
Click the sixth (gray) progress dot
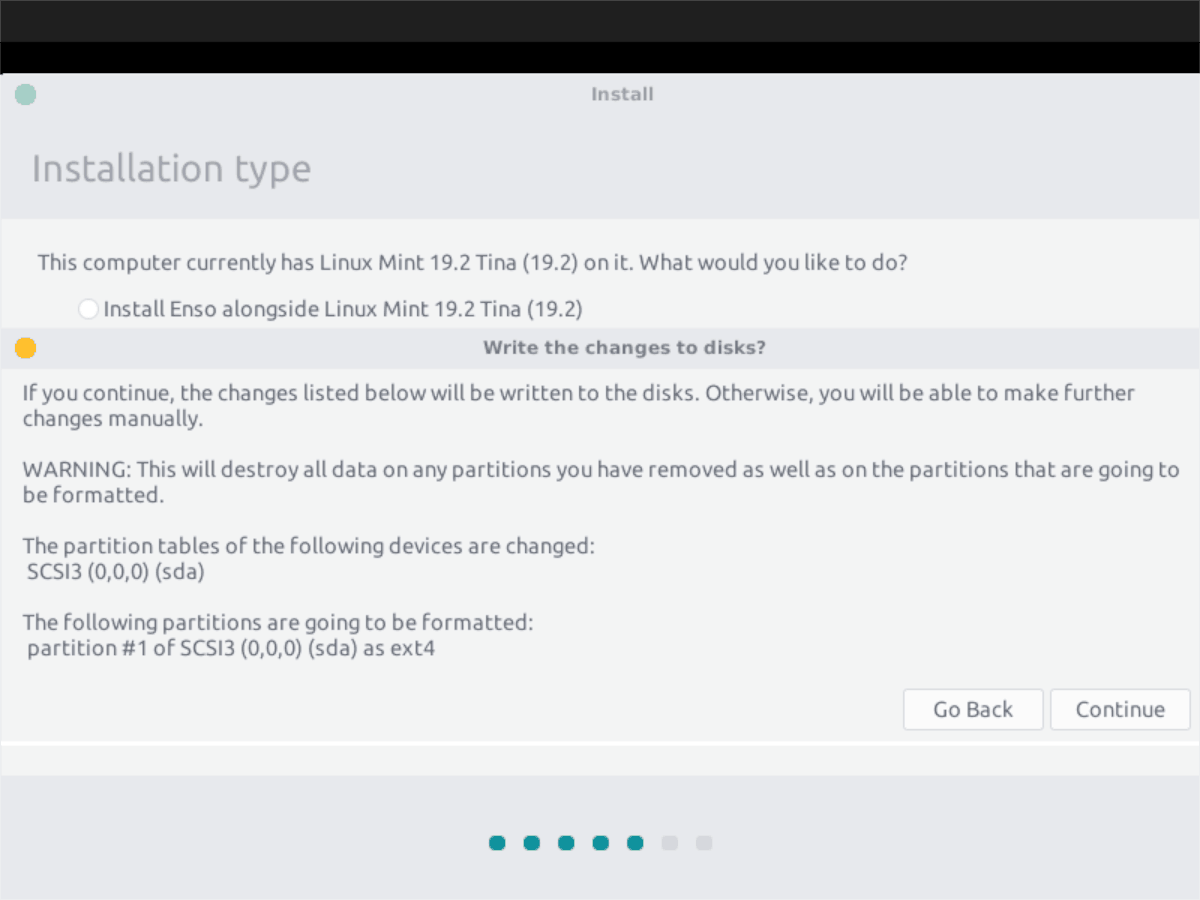coord(669,843)
